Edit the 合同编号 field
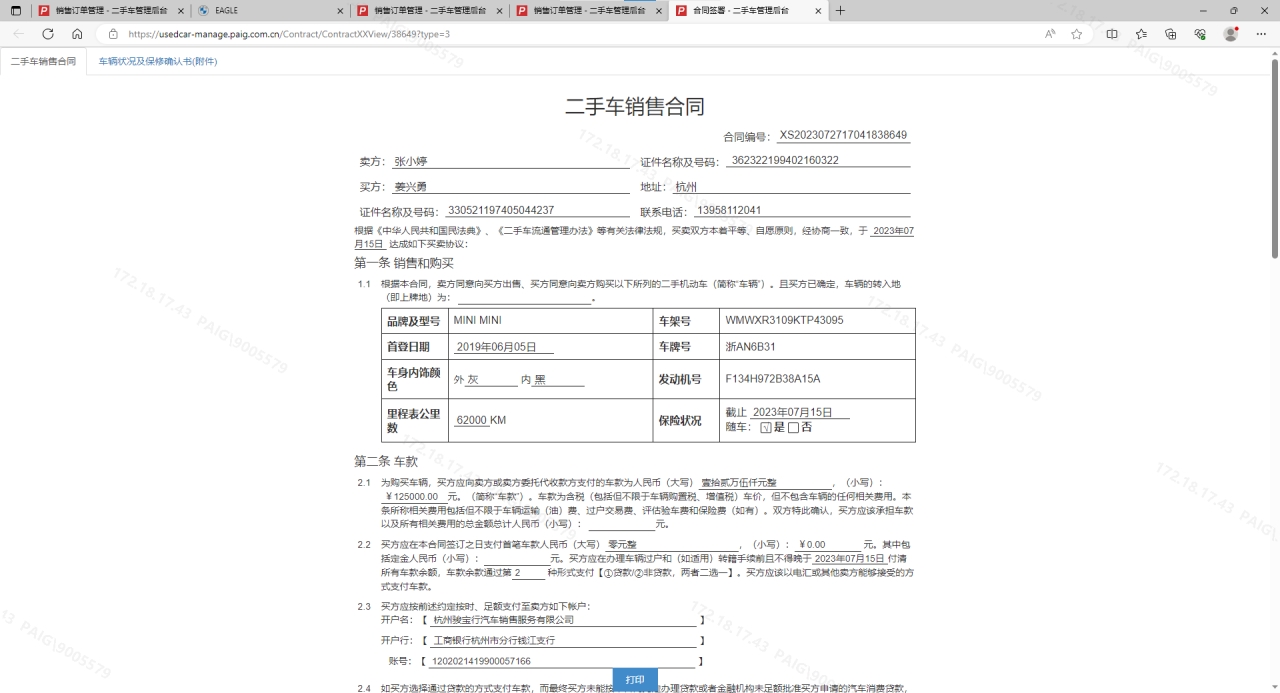The height and width of the screenshot is (693, 1280). pyautogui.click(x=843, y=136)
